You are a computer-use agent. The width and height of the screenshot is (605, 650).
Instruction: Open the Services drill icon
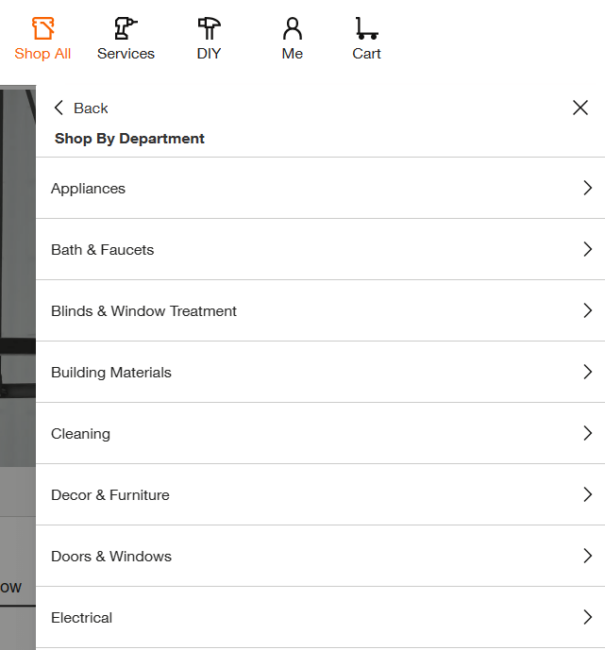click(x=126, y=28)
